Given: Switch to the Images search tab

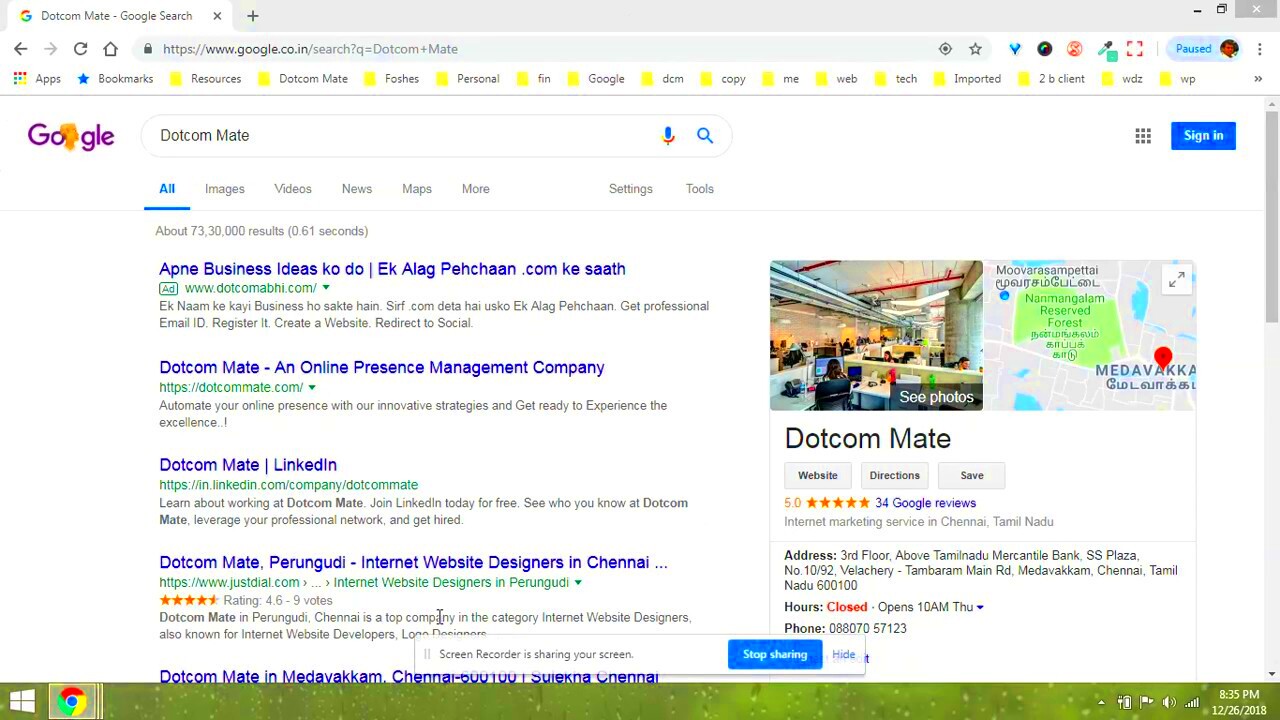Looking at the screenshot, I should [x=225, y=188].
